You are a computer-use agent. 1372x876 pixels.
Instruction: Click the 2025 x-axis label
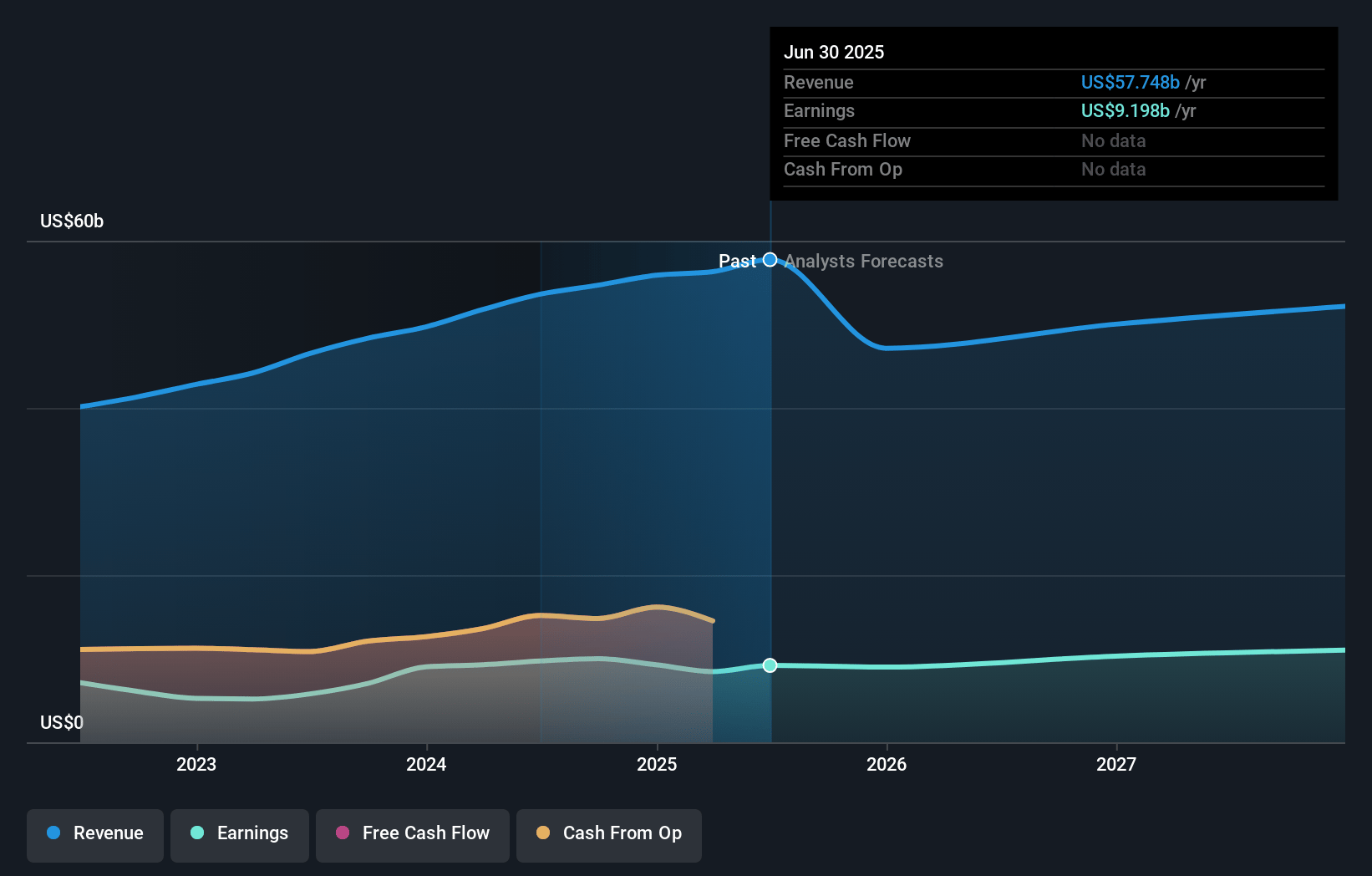pos(657,764)
